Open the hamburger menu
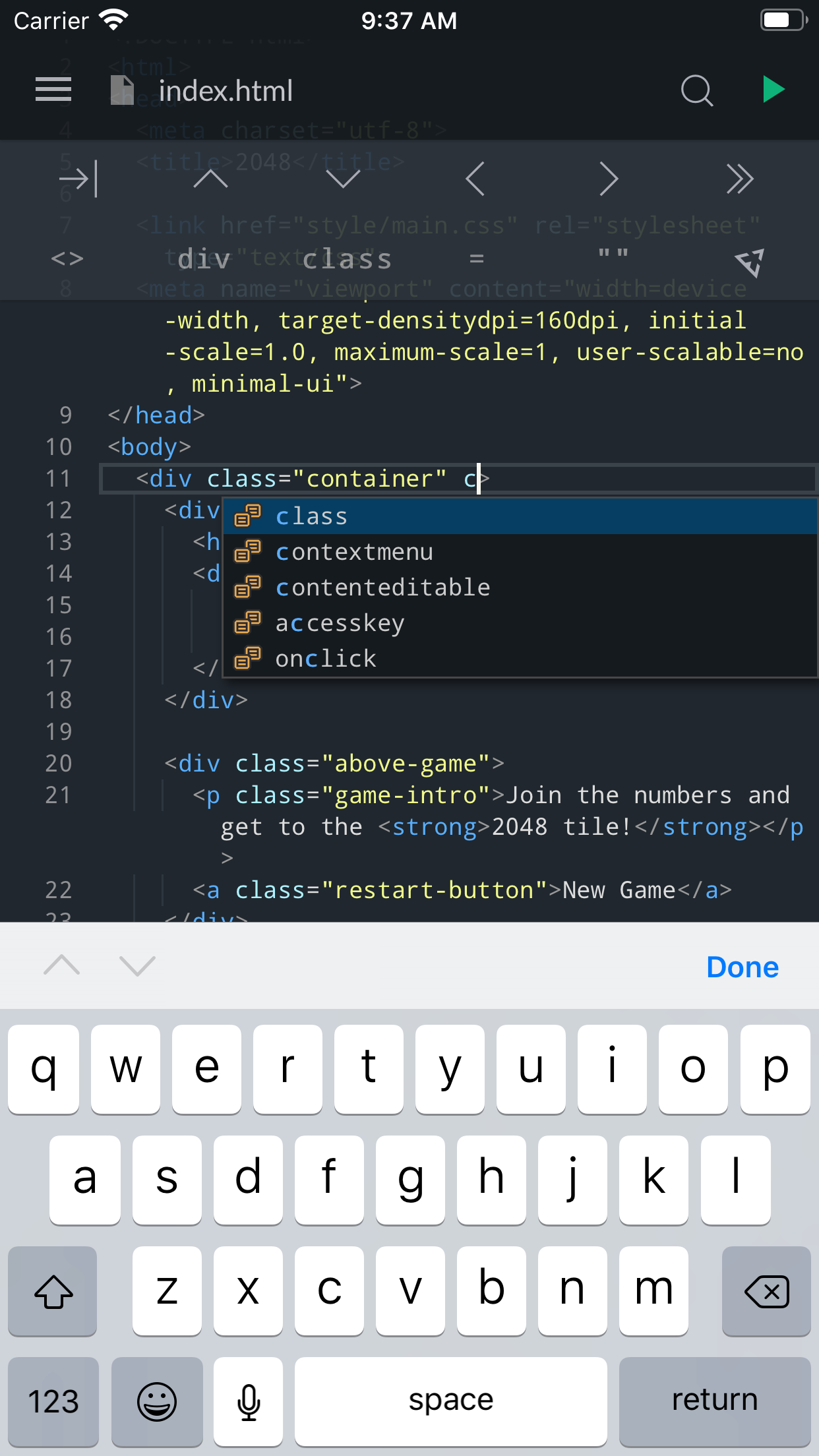 click(x=53, y=90)
